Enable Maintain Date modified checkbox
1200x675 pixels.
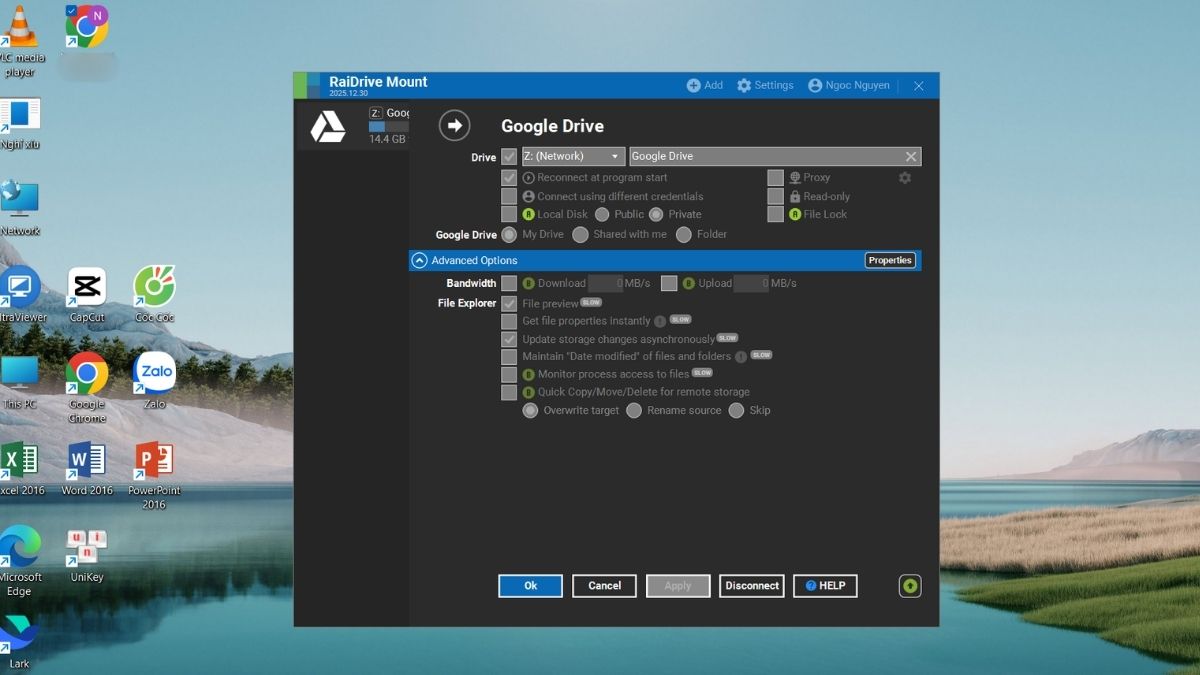point(509,356)
